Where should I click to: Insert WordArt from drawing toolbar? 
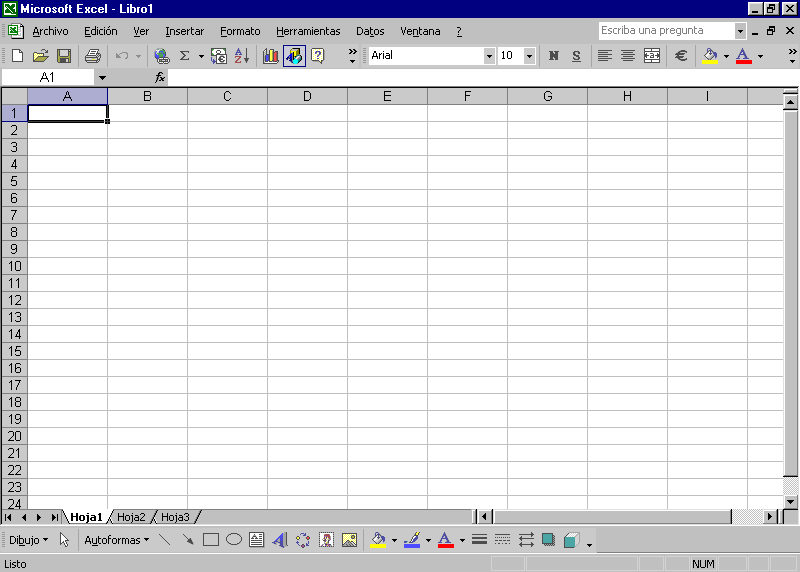280,540
